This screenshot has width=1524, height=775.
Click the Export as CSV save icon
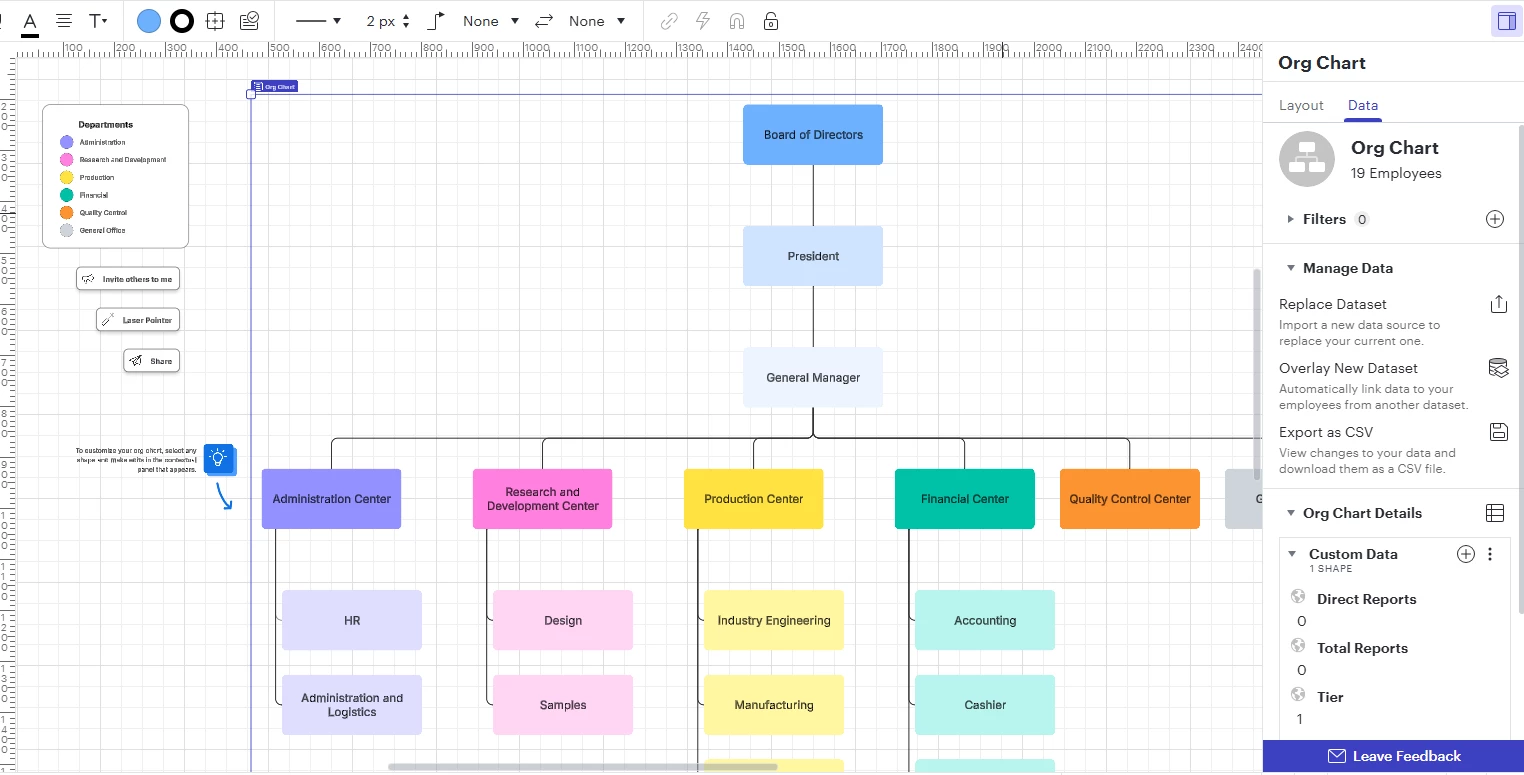(x=1498, y=432)
